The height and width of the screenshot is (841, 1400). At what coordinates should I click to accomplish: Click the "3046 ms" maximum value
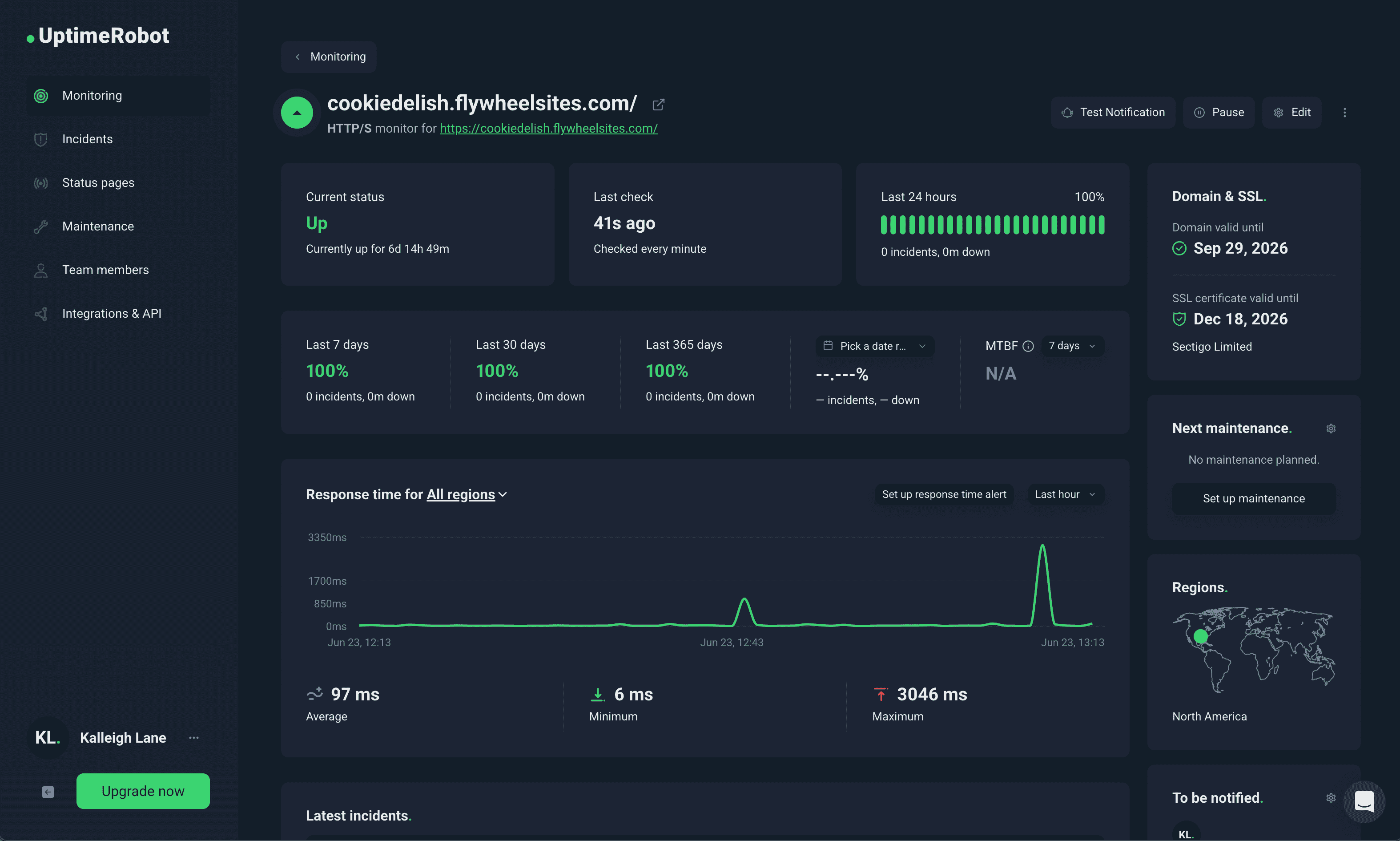coord(932,694)
